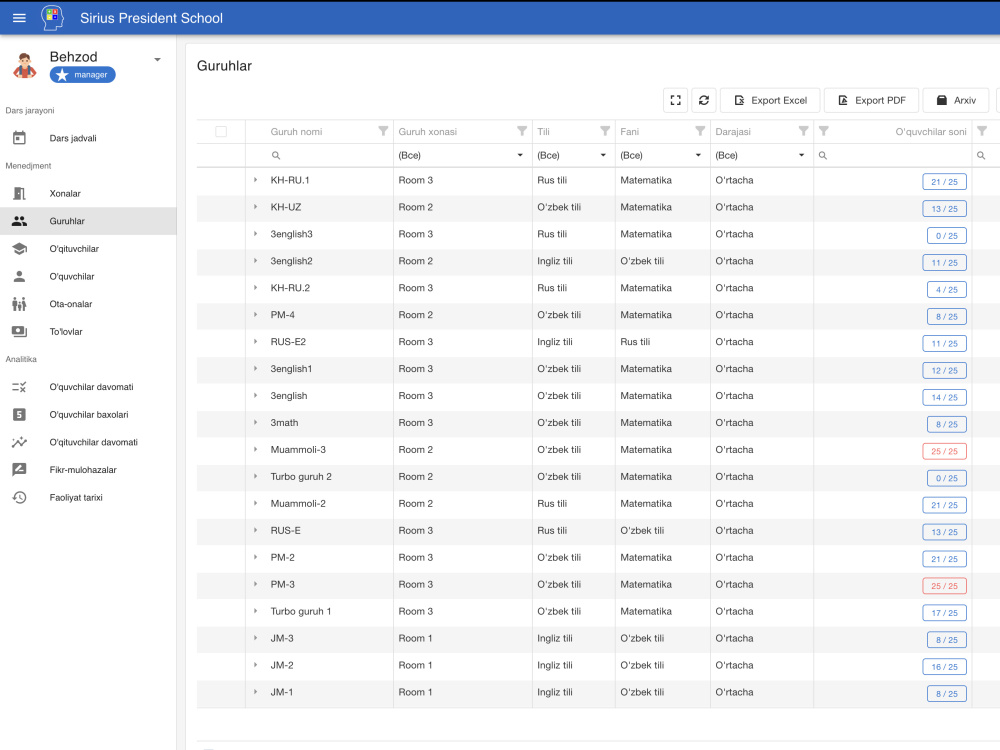This screenshot has height=750, width=1000.
Task: Open Fani filter dropdown
Action: click(698, 155)
